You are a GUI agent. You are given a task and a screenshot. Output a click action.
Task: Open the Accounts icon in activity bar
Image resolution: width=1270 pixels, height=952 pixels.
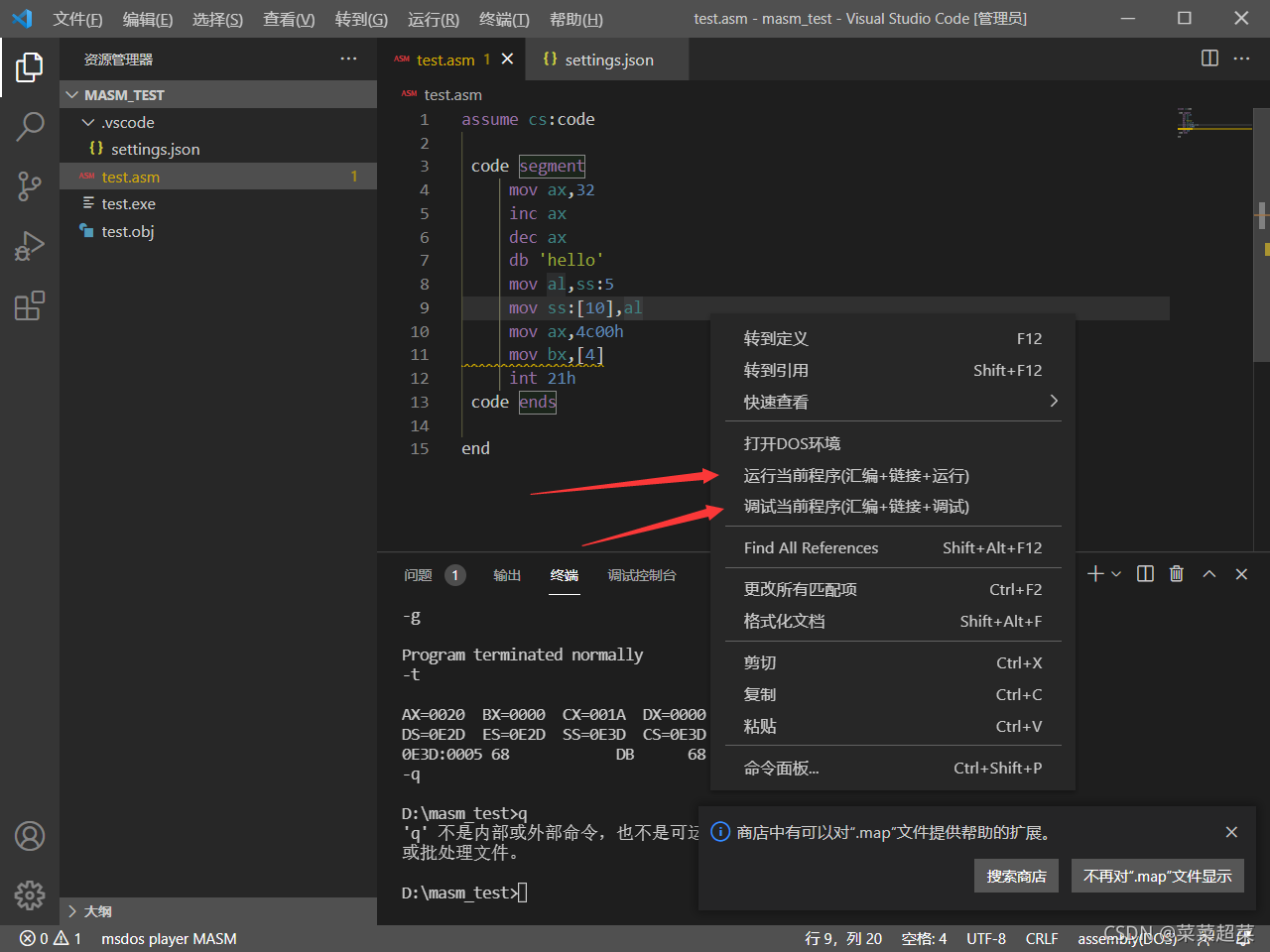(x=30, y=836)
